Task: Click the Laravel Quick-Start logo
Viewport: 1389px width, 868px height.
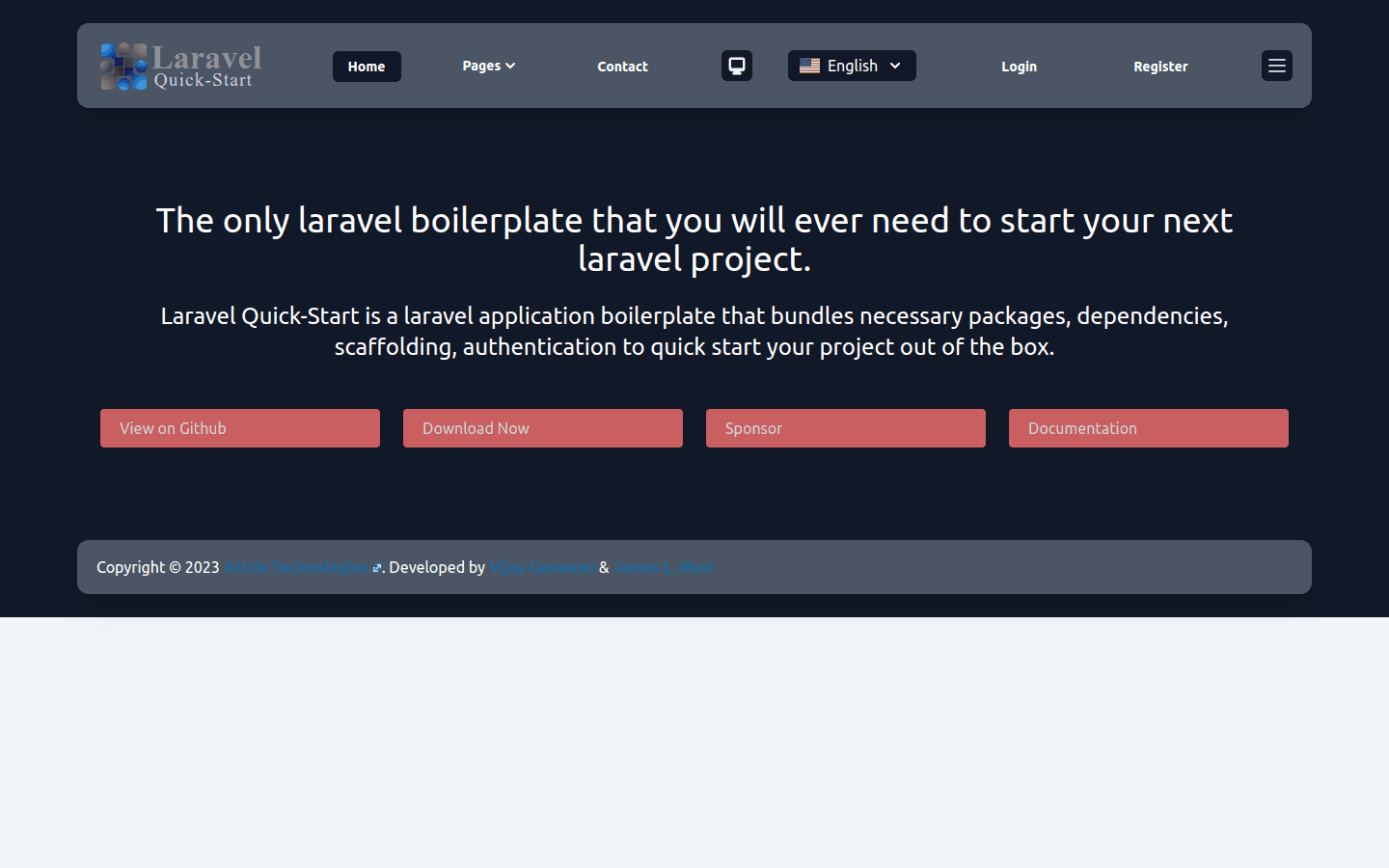Action: click(x=181, y=67)
